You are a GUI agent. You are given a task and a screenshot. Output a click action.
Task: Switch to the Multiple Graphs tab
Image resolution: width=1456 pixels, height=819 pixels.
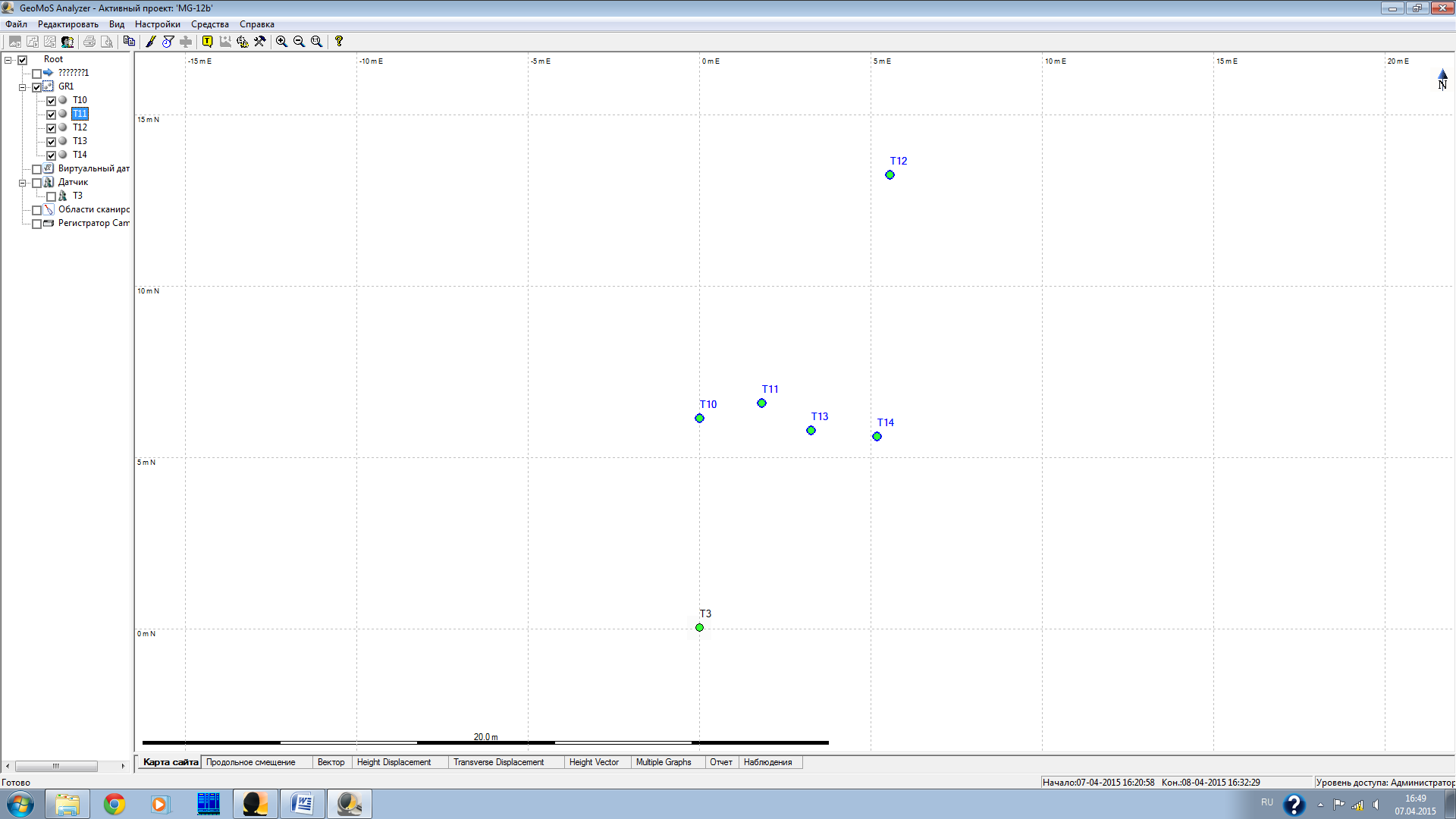663,762
